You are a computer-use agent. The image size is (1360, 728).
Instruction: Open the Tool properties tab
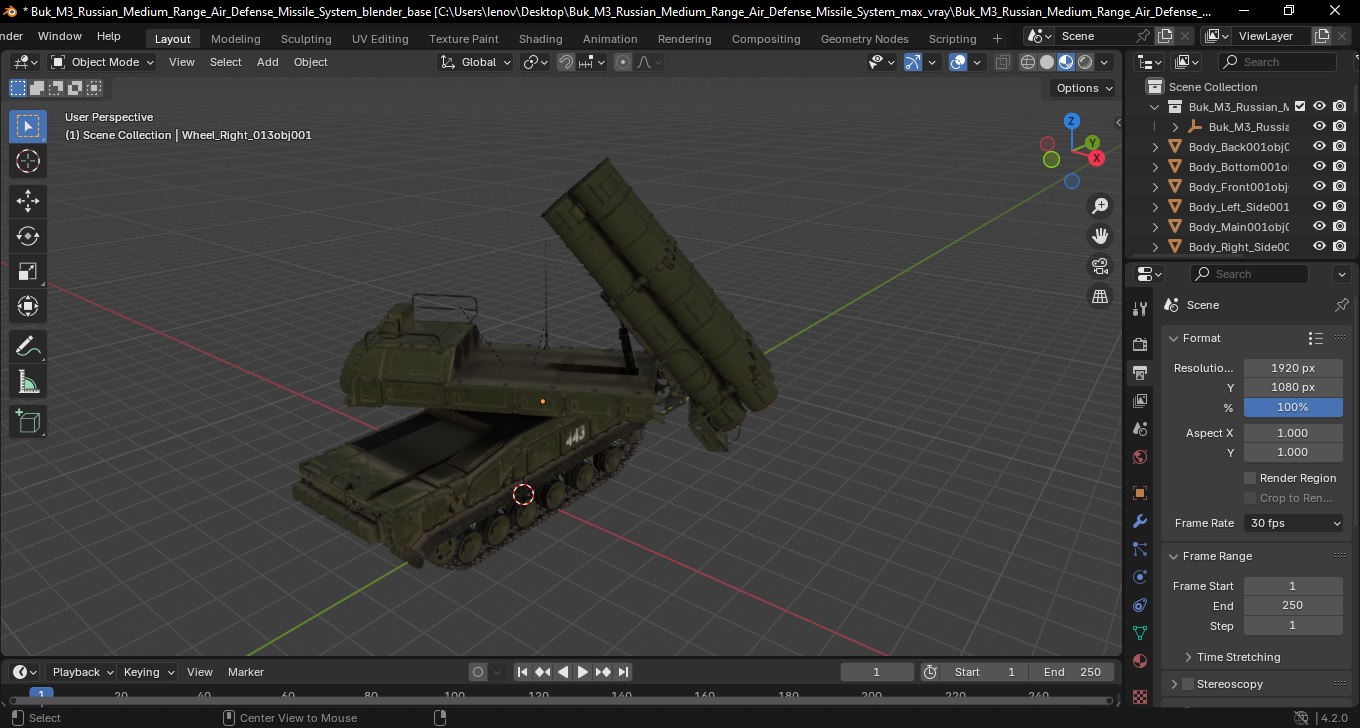1140,309
